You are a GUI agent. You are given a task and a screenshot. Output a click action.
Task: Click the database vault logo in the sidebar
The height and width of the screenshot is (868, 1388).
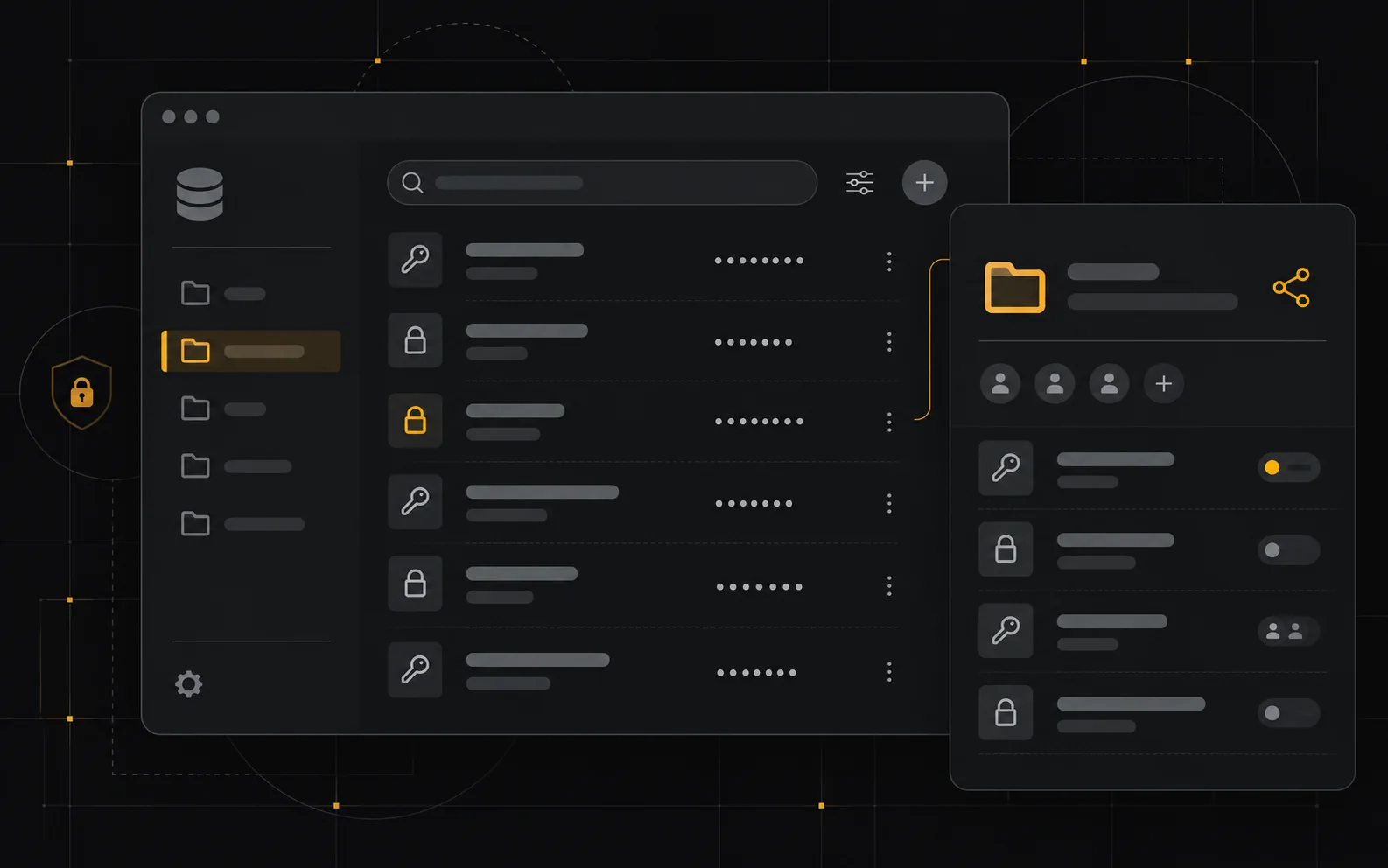[x=200, y=193]
